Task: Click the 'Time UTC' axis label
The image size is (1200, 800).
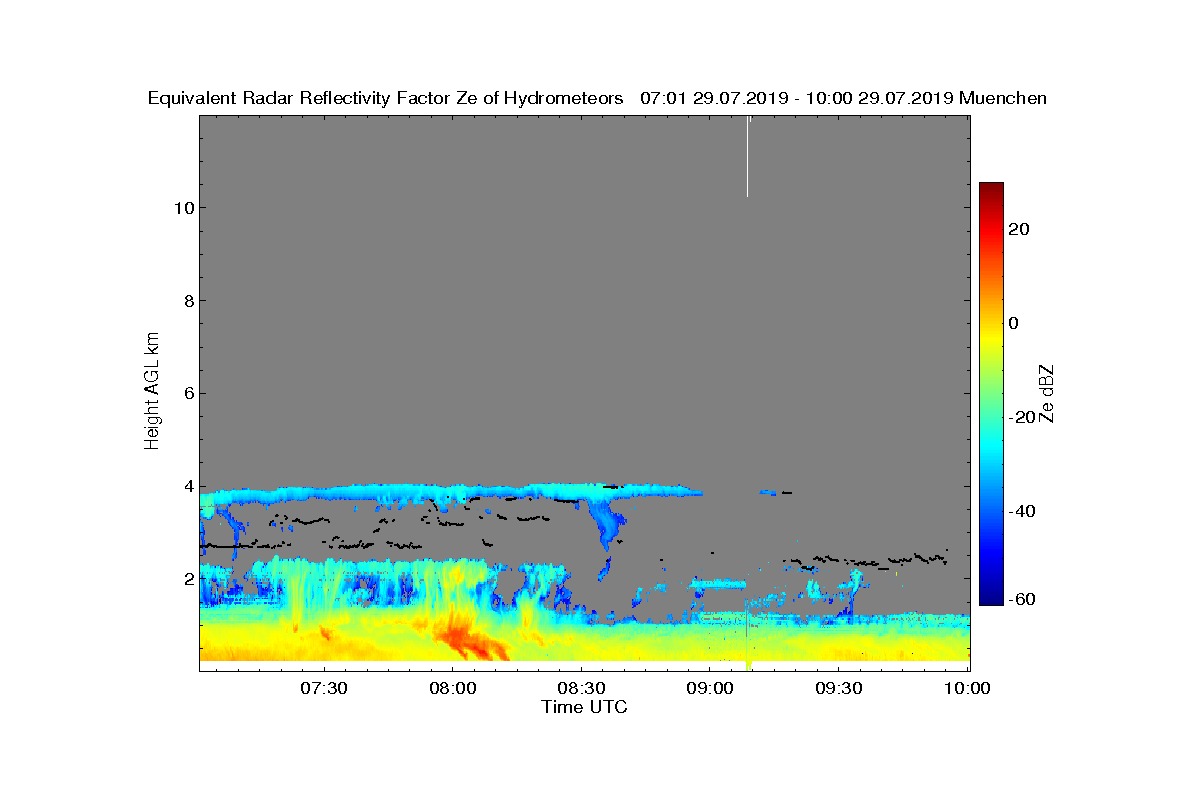Action: click(584, 707)
